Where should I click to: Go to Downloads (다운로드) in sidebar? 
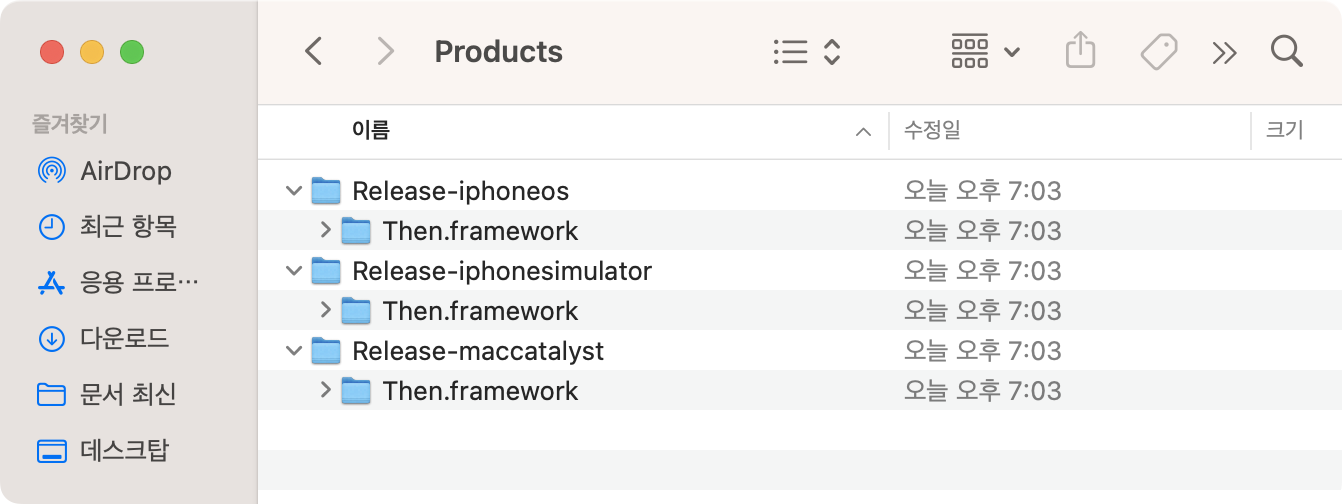tap(124, 338)
